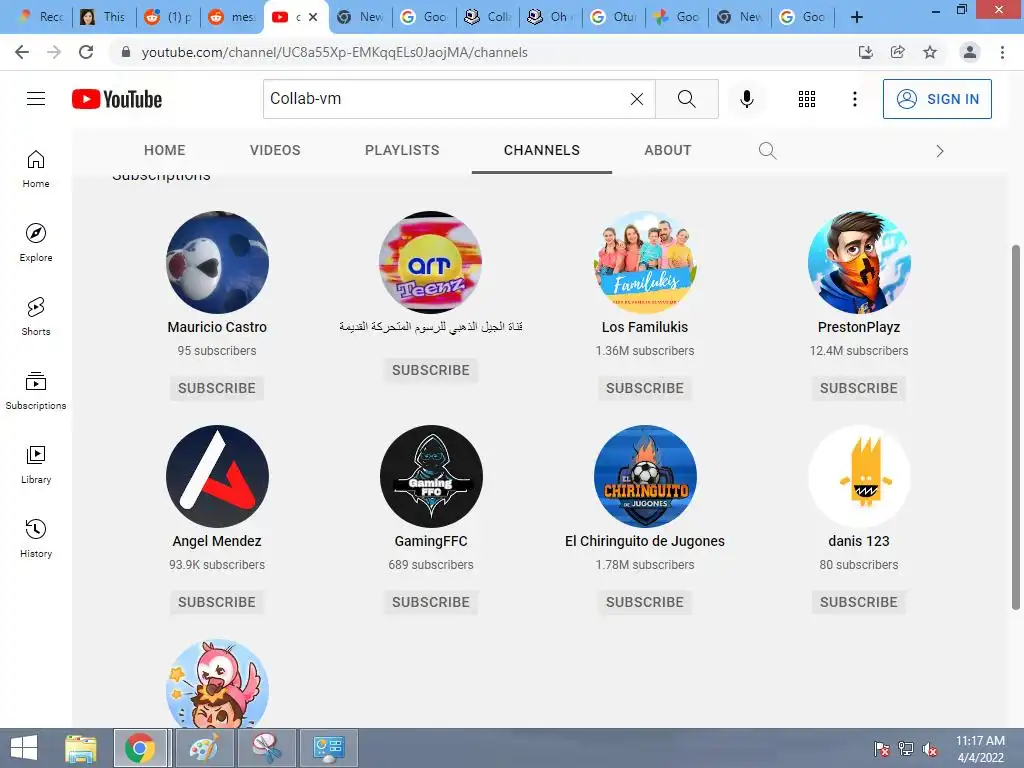Clear the search box text with X

(x=637, y=99)
